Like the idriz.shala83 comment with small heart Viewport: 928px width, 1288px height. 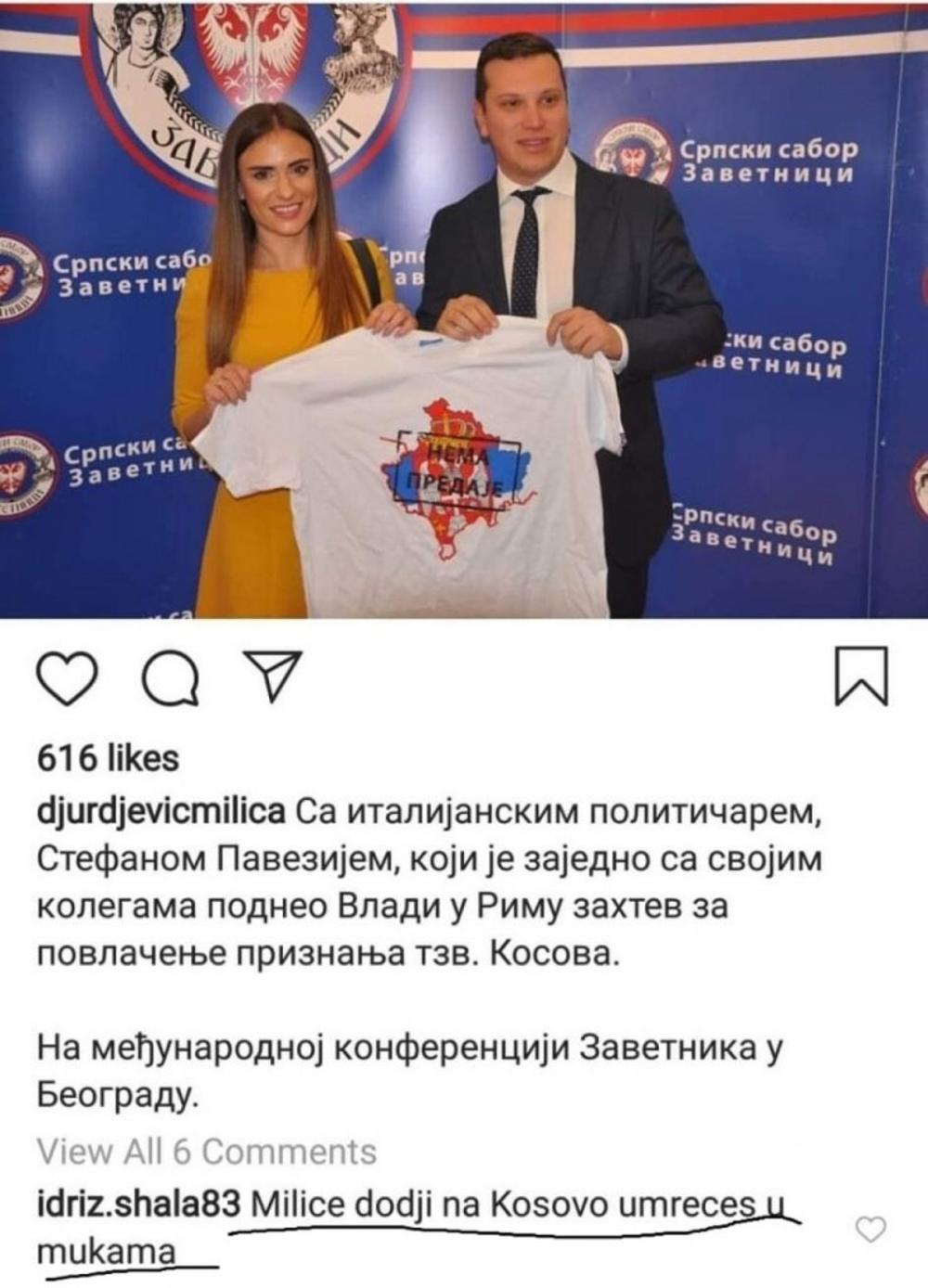870,1229
